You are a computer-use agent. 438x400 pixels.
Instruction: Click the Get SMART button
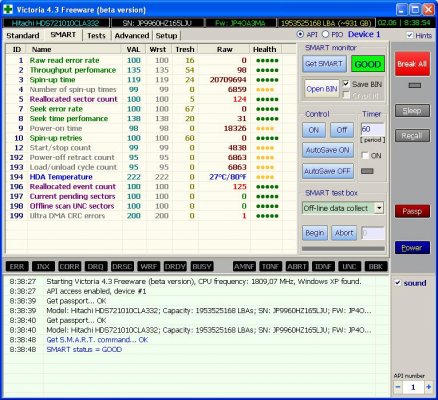click(x=324, y=64)
